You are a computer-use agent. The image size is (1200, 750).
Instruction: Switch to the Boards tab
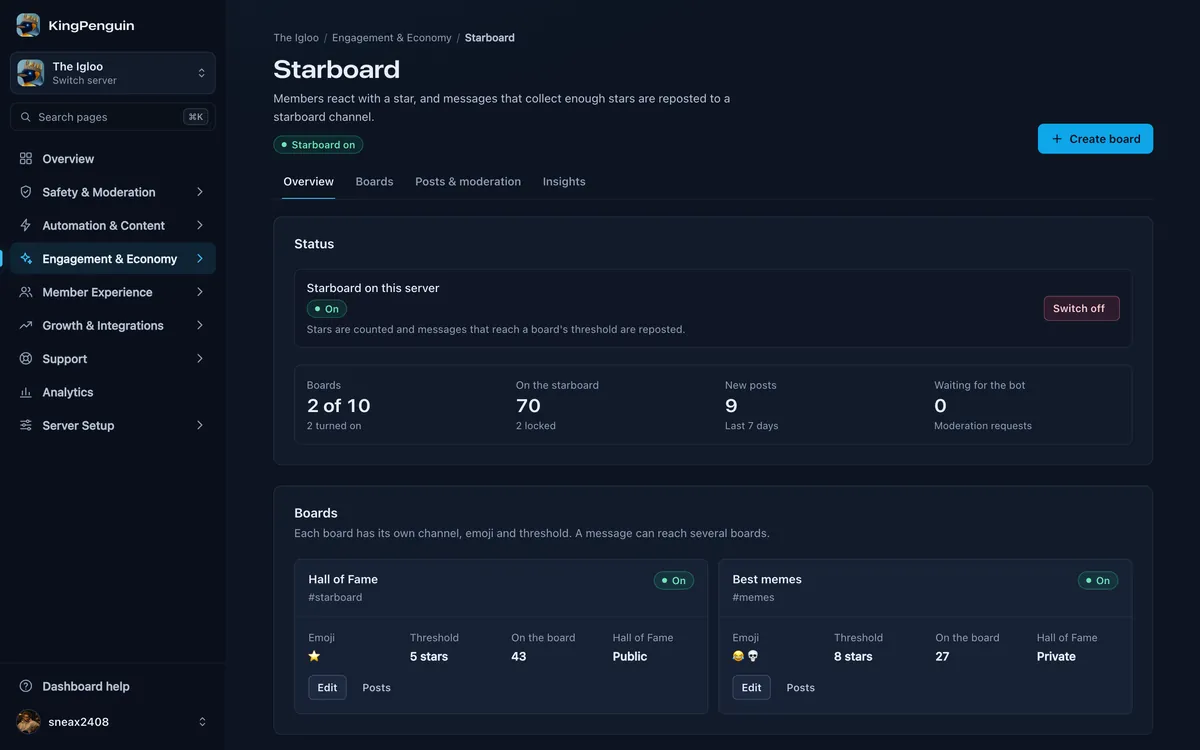[374, 182]
